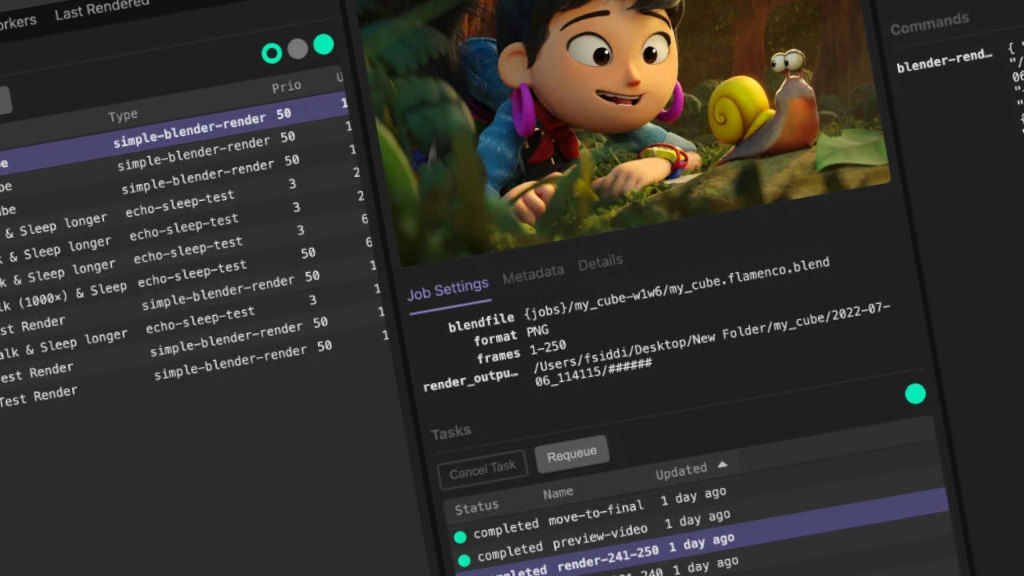Click the teal ring status filter circle
1024x576 pixels.
click(x=271, y=53)
